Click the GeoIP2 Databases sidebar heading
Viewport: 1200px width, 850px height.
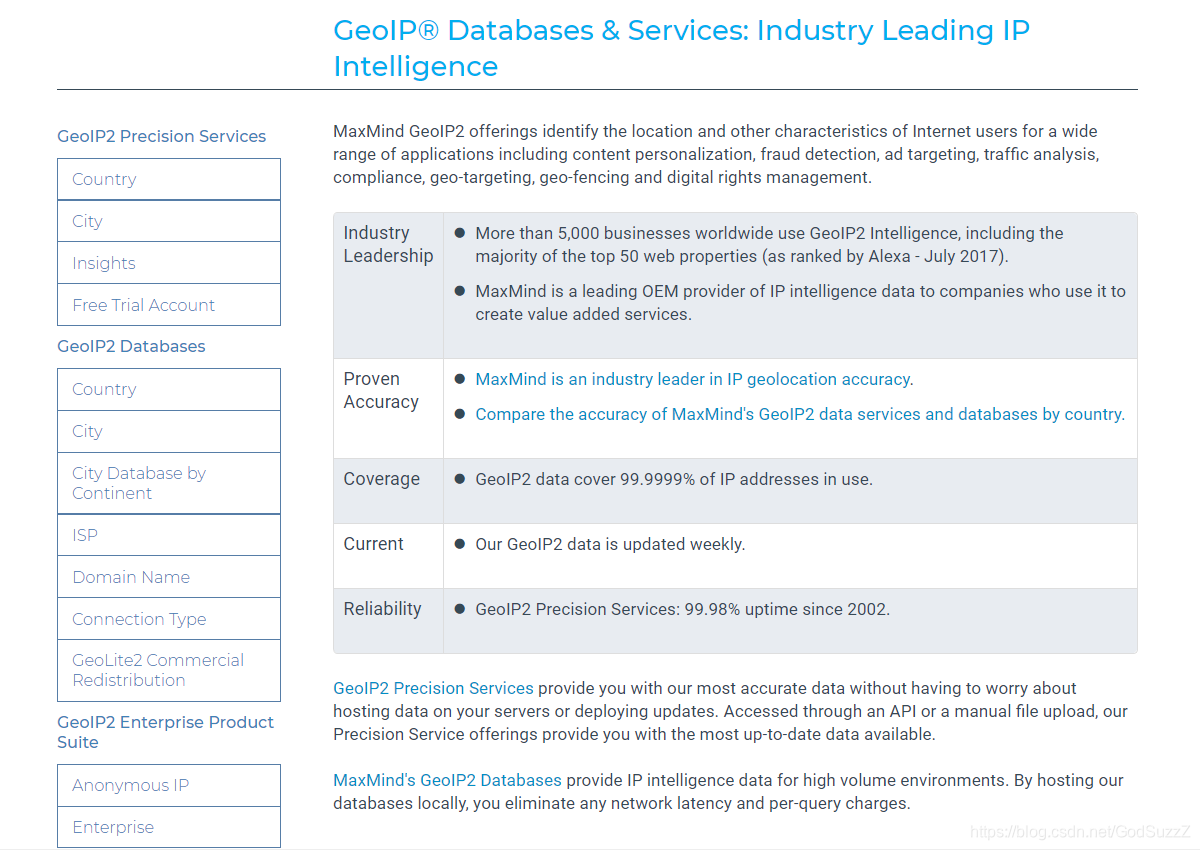pos(131,346)
